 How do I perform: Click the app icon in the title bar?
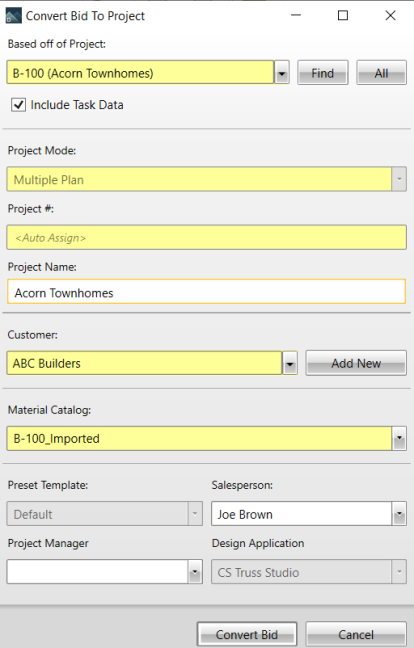[13, 16]
